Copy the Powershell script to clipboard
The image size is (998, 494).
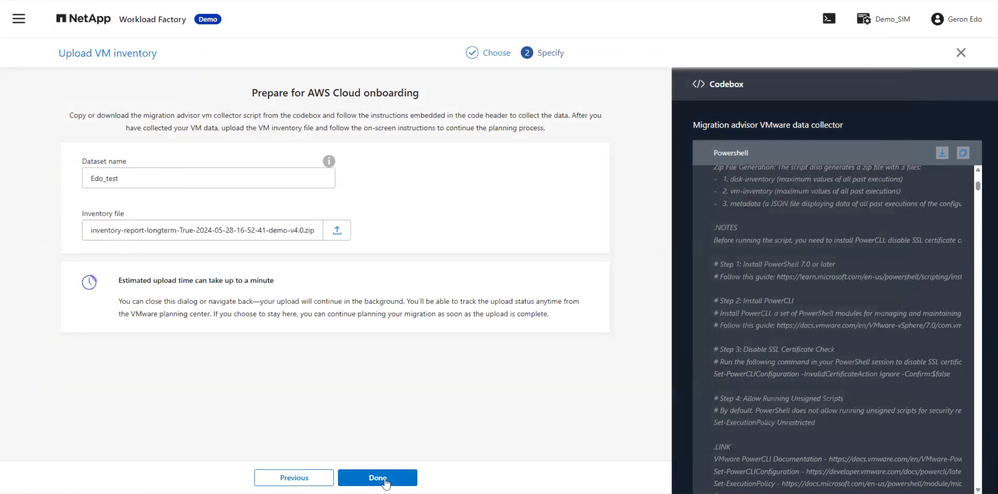(x=963, y=153)
